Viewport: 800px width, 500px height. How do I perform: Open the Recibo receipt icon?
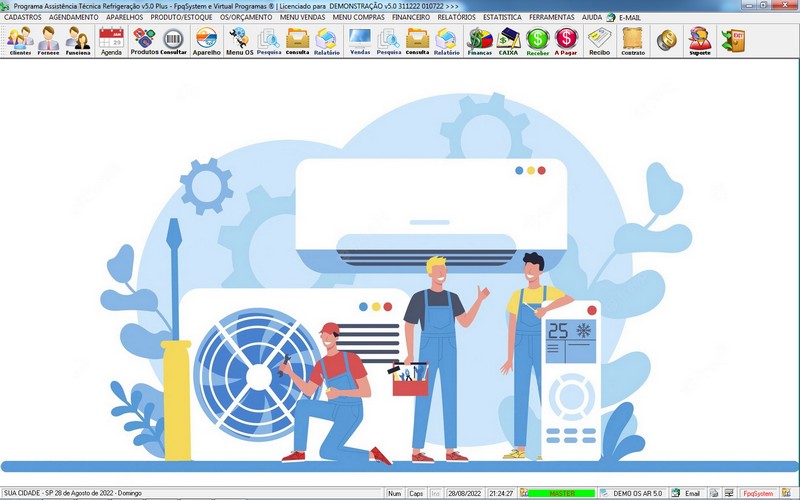point(599,41)
